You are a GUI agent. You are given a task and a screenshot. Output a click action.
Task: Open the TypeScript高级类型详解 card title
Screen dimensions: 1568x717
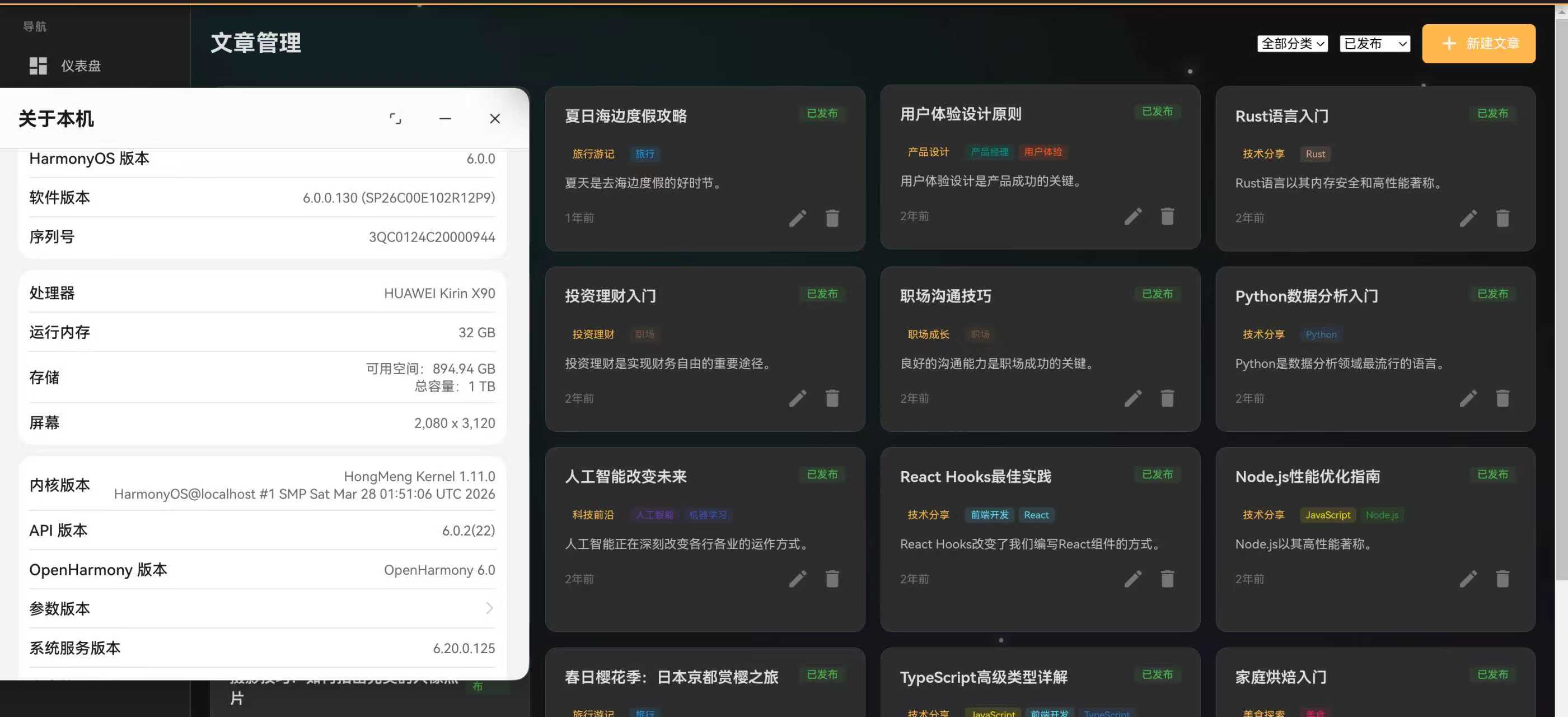coord(984,677)
